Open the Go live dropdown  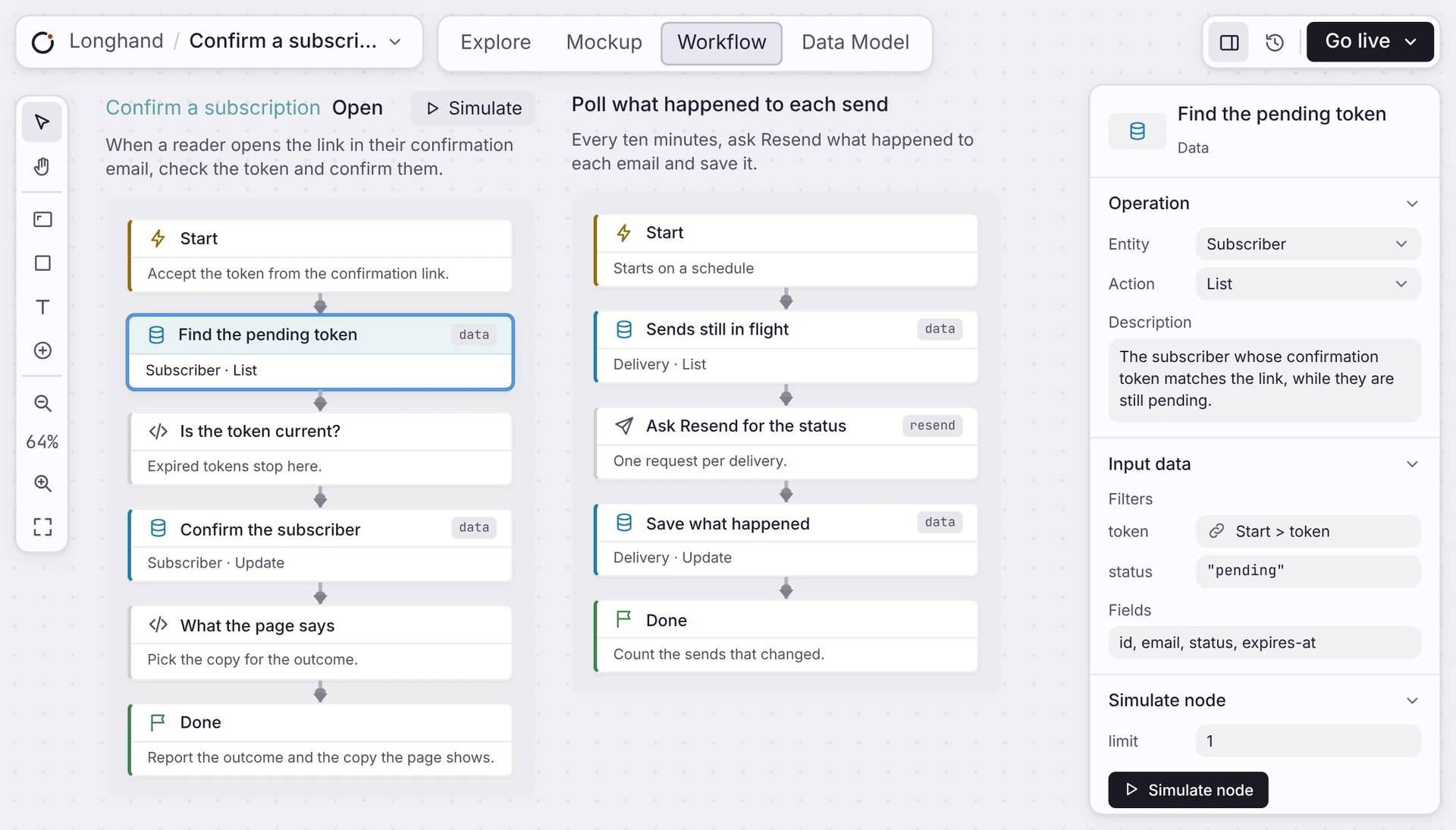(1370, 42)
